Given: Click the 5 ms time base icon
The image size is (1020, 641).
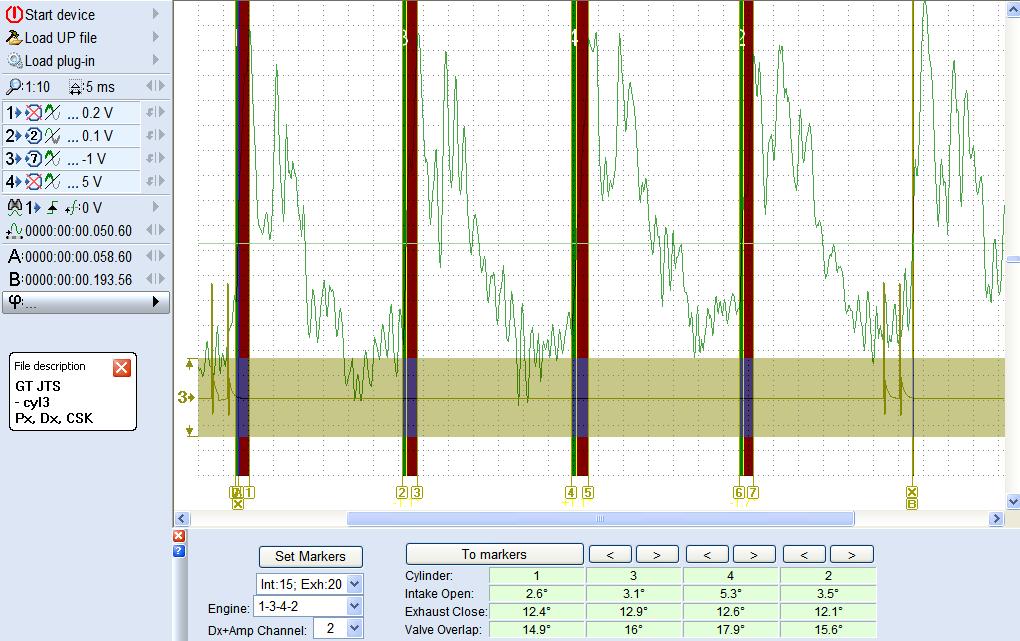Looking at the screenshot, I should pyautogui.click(x=76, y=87).
